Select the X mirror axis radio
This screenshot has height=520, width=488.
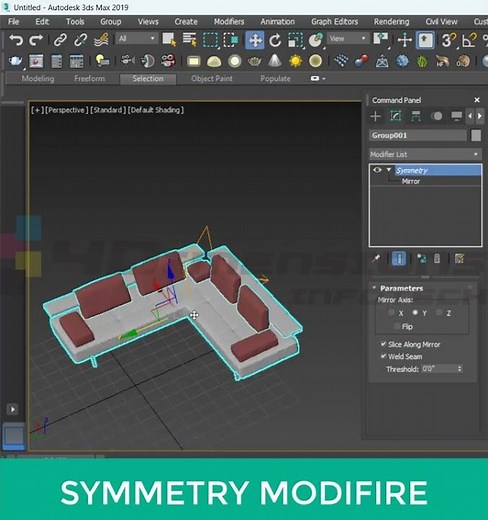[391, 313]
